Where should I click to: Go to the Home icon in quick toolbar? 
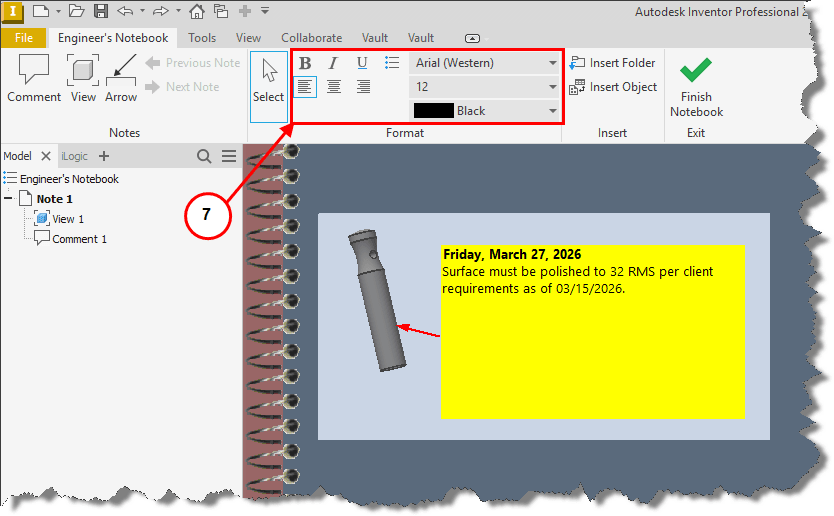click(x=197, y=11)
